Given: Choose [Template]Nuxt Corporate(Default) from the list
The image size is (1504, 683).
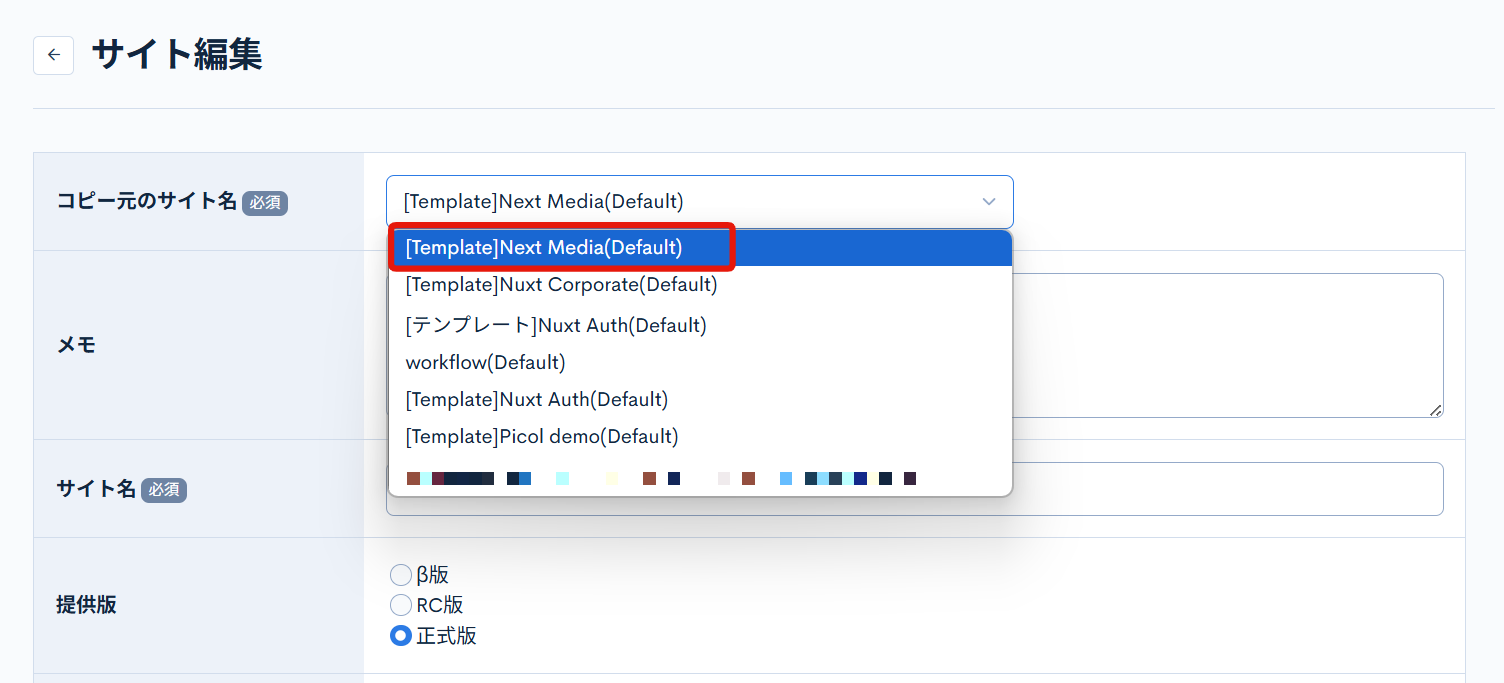Looking at the screenshot, I should pyautogui.click(x=561, y=285).
